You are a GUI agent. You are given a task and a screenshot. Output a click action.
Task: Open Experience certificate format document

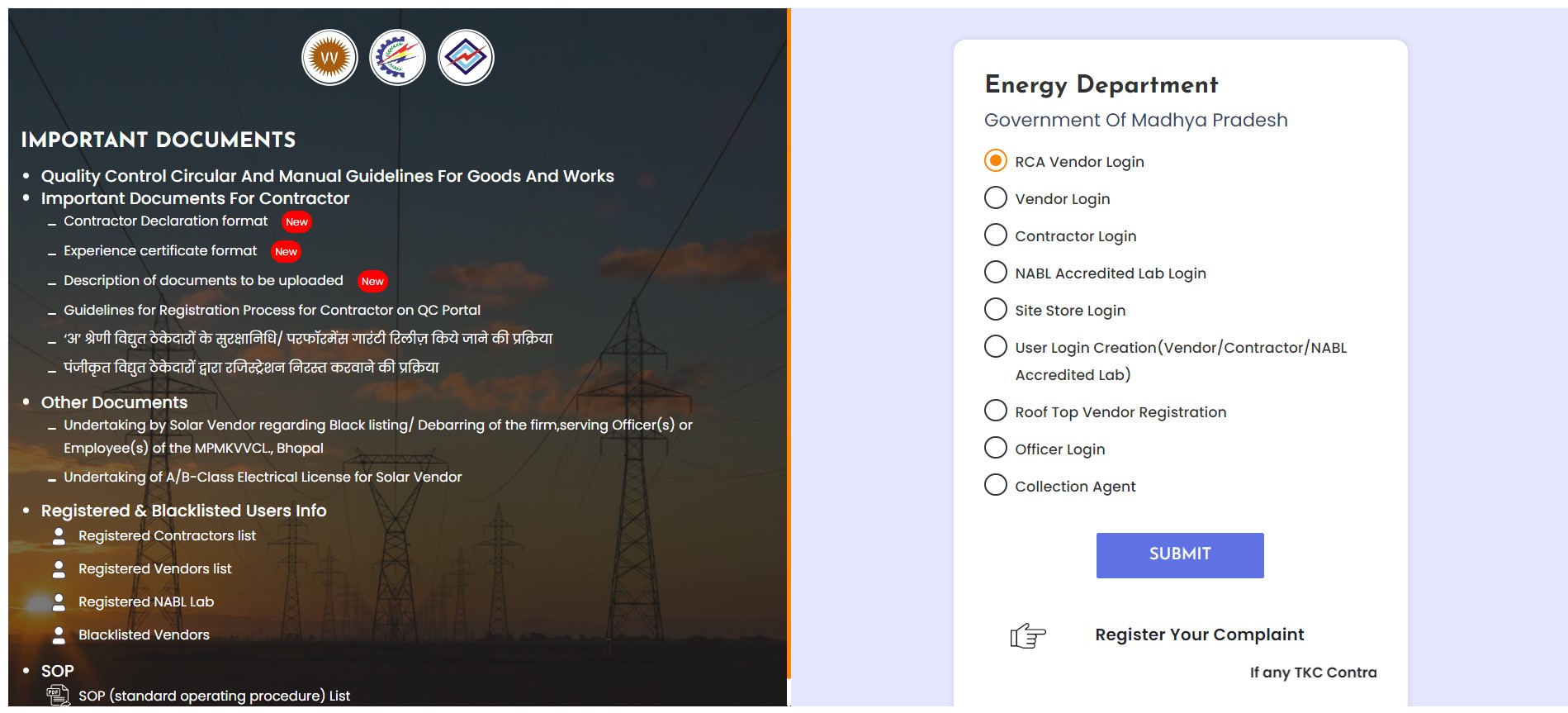(160, 251)
